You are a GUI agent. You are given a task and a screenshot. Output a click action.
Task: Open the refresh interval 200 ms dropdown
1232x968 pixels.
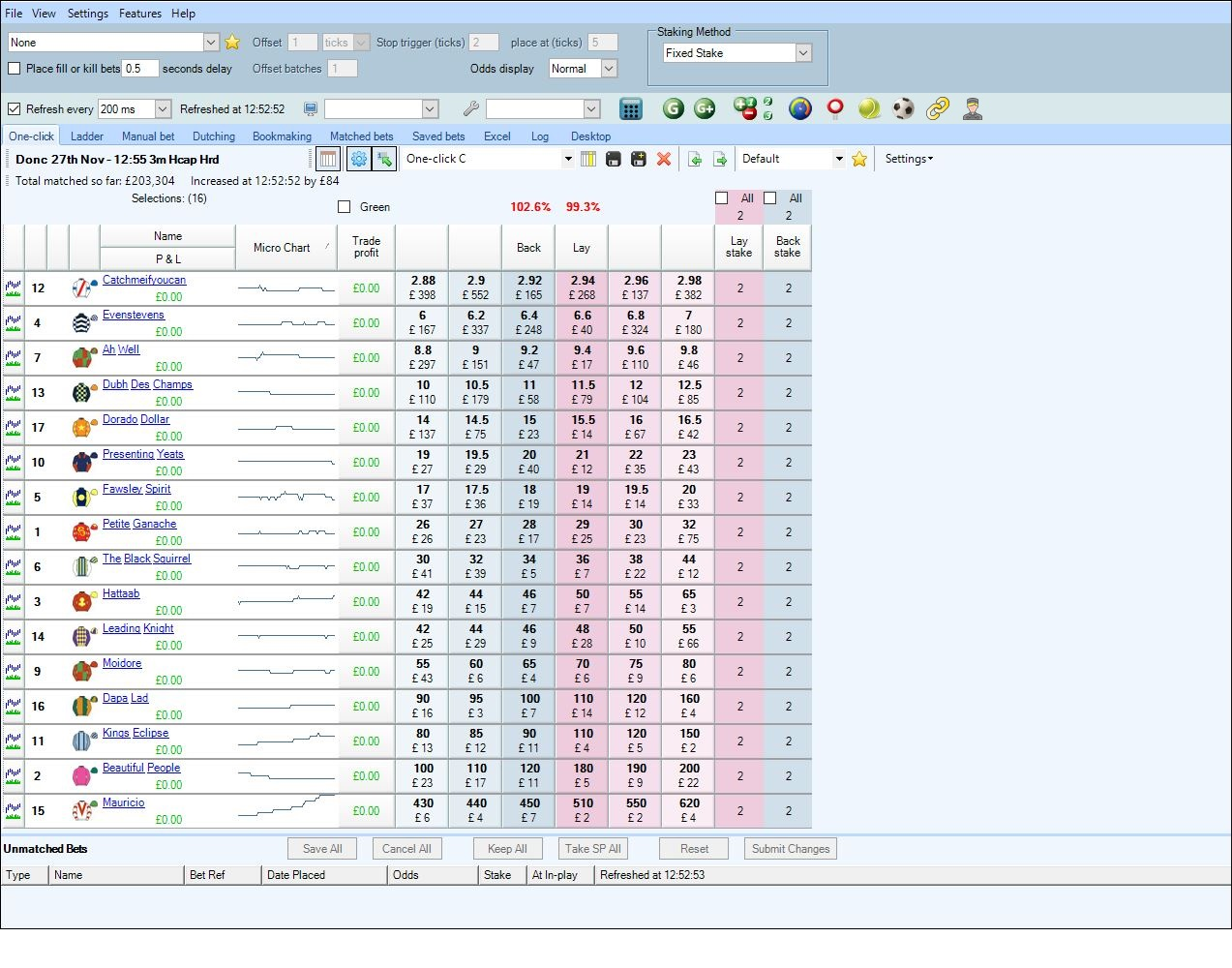[x=162, y=108]
